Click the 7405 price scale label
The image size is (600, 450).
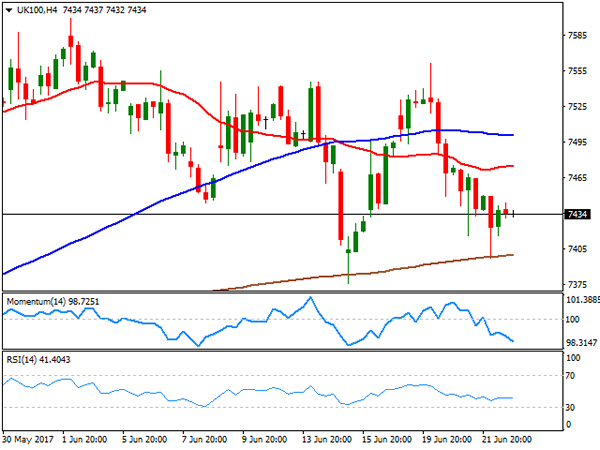577,249
